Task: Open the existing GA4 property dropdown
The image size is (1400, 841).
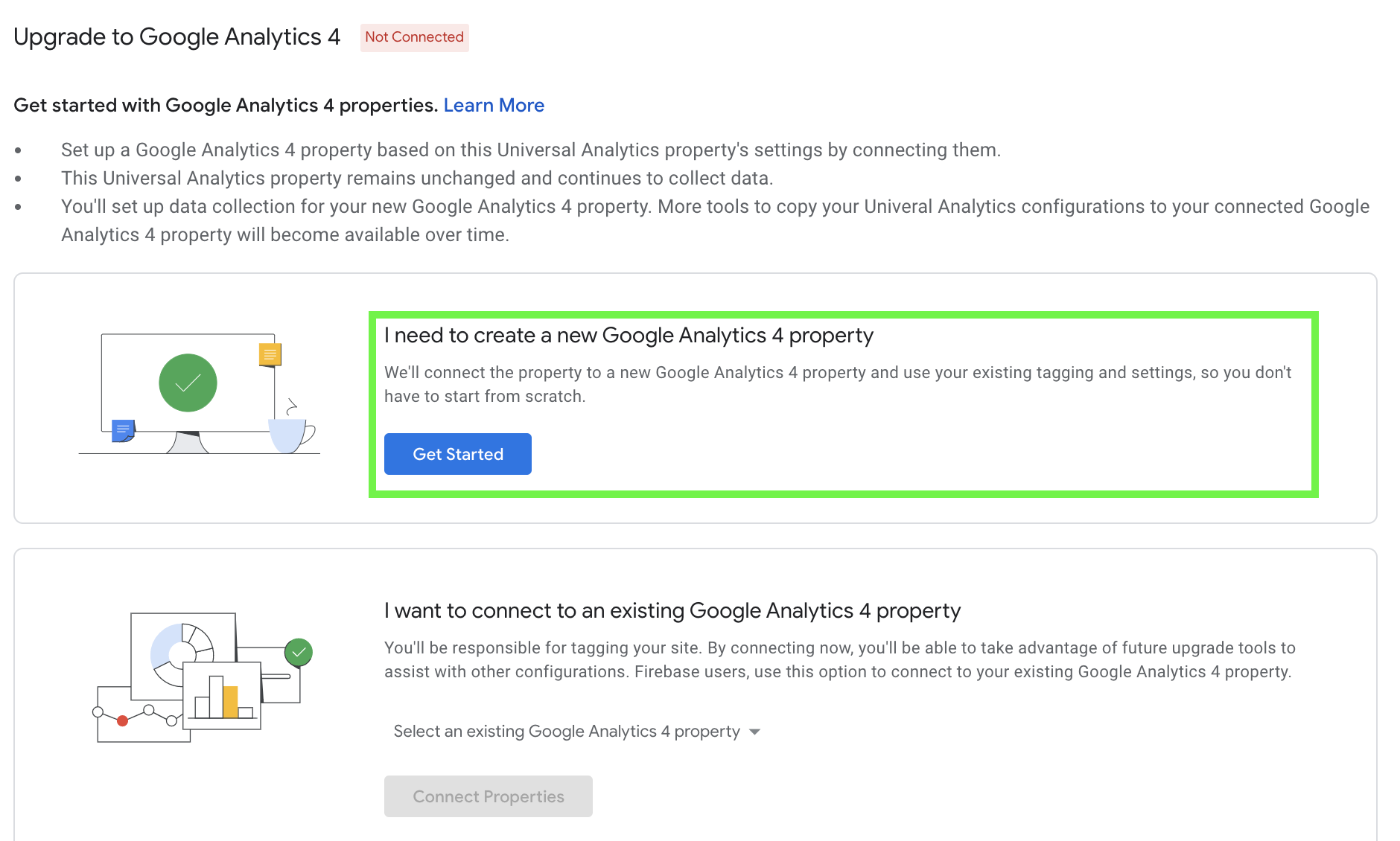Action: (x=576, y=732)
